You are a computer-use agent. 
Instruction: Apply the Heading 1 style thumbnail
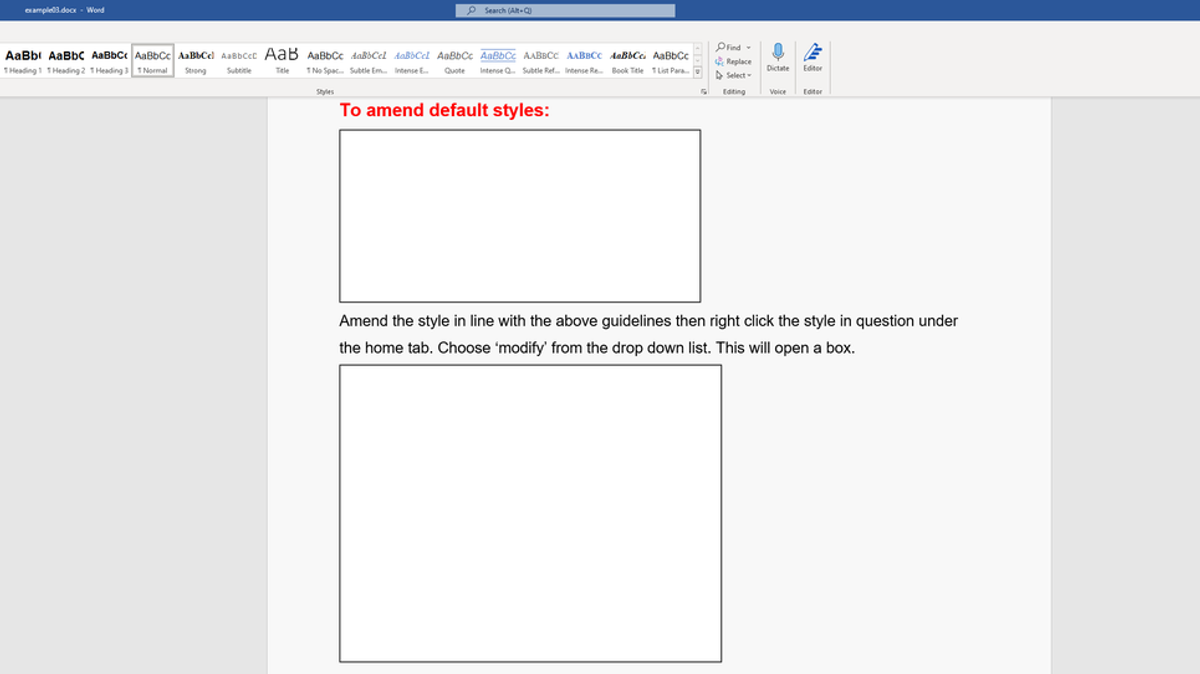click(x=22, y=61)
